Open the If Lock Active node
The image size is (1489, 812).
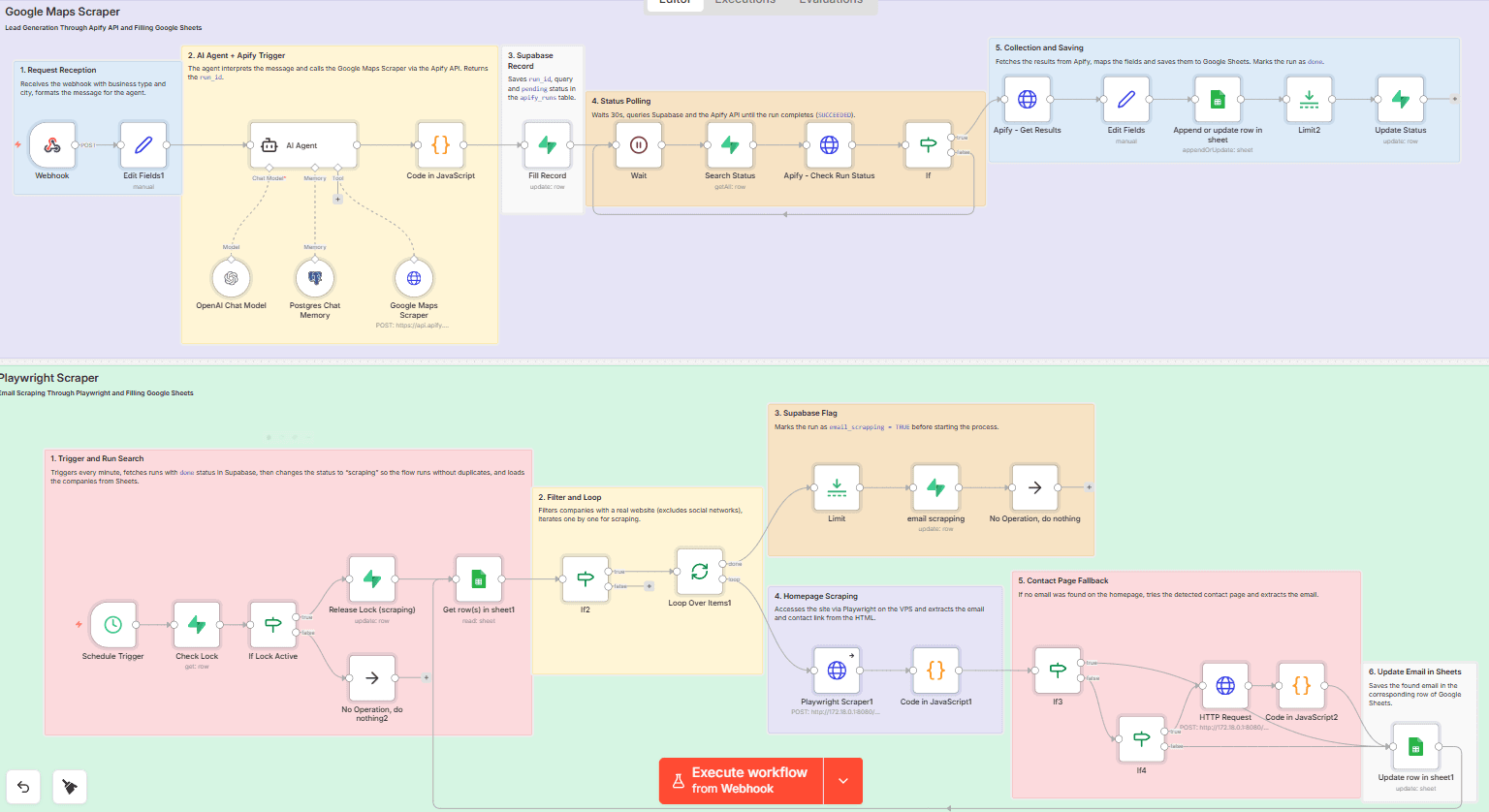click(x=273, y=625)
